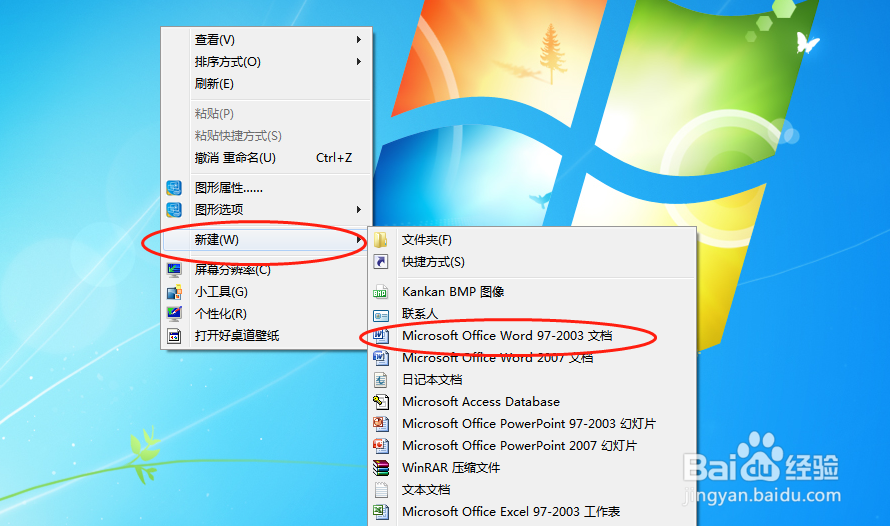Click 刷新(E) to refresh desktop
Viewport: 890px width, 526px height.
pos(267,84)
